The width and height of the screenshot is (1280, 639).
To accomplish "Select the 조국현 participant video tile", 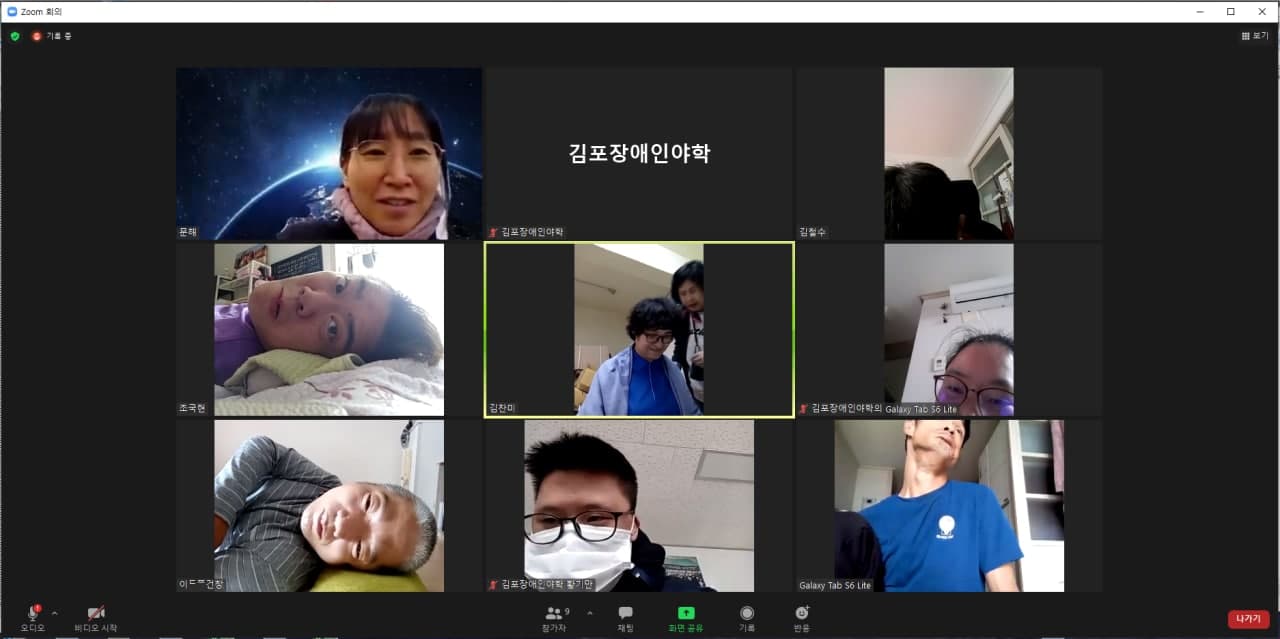I will pyautogui.click(x=329, y=330).
